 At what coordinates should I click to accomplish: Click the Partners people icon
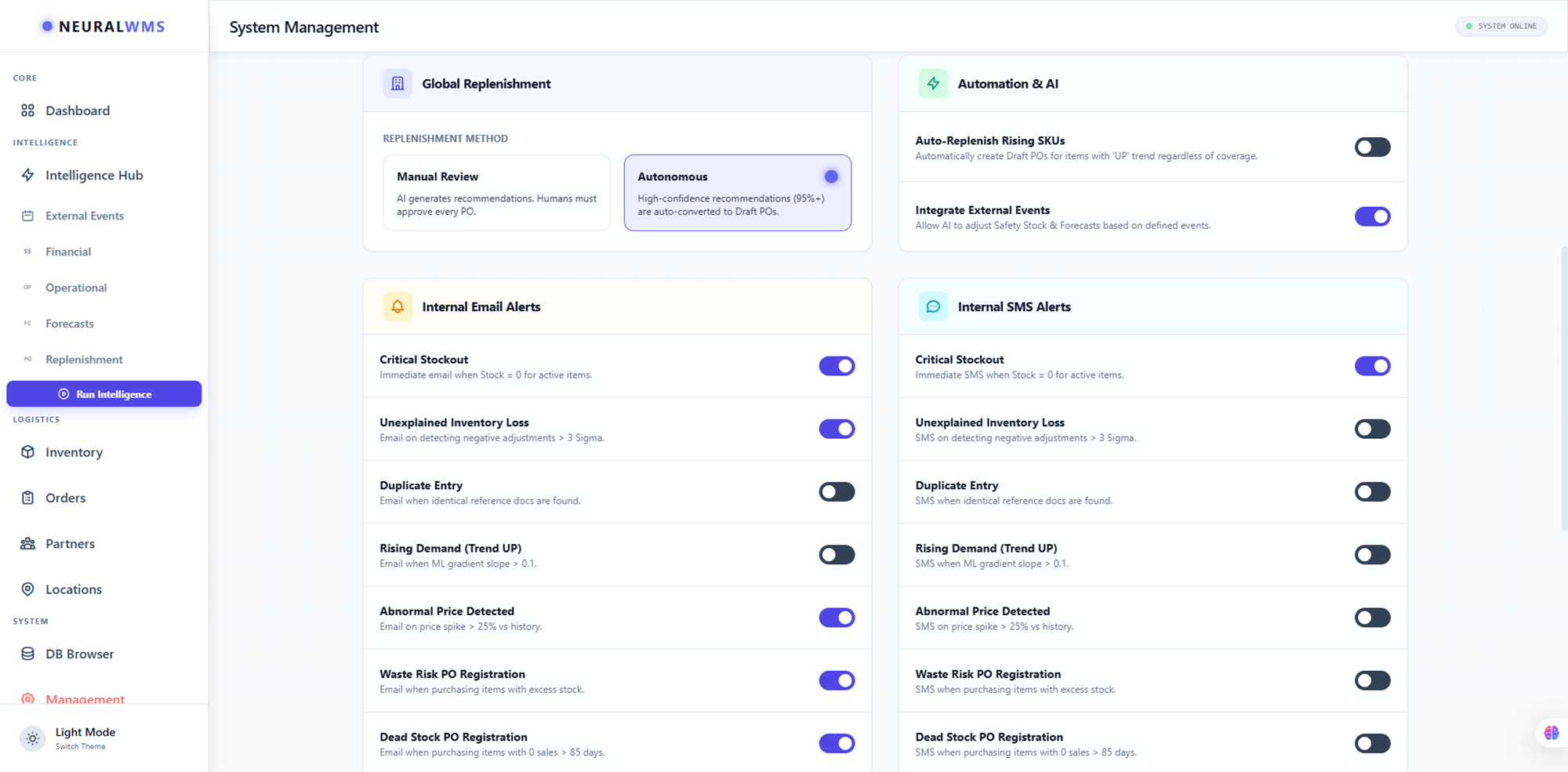click(27, 544)
